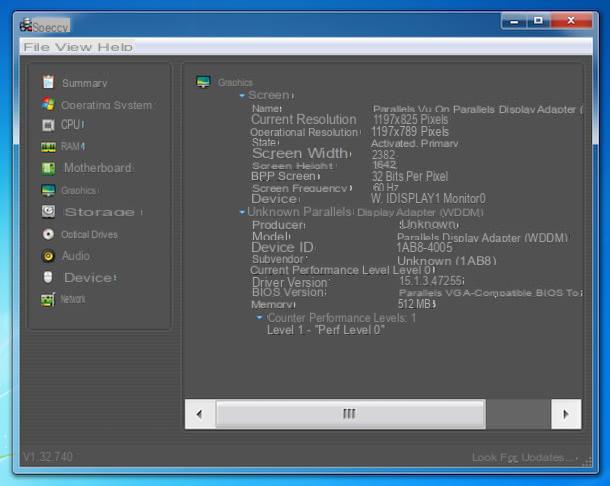Click the Unknown (1AB8) subvendor value
Screen dimensions: 610x486
[x=447, y=261]
